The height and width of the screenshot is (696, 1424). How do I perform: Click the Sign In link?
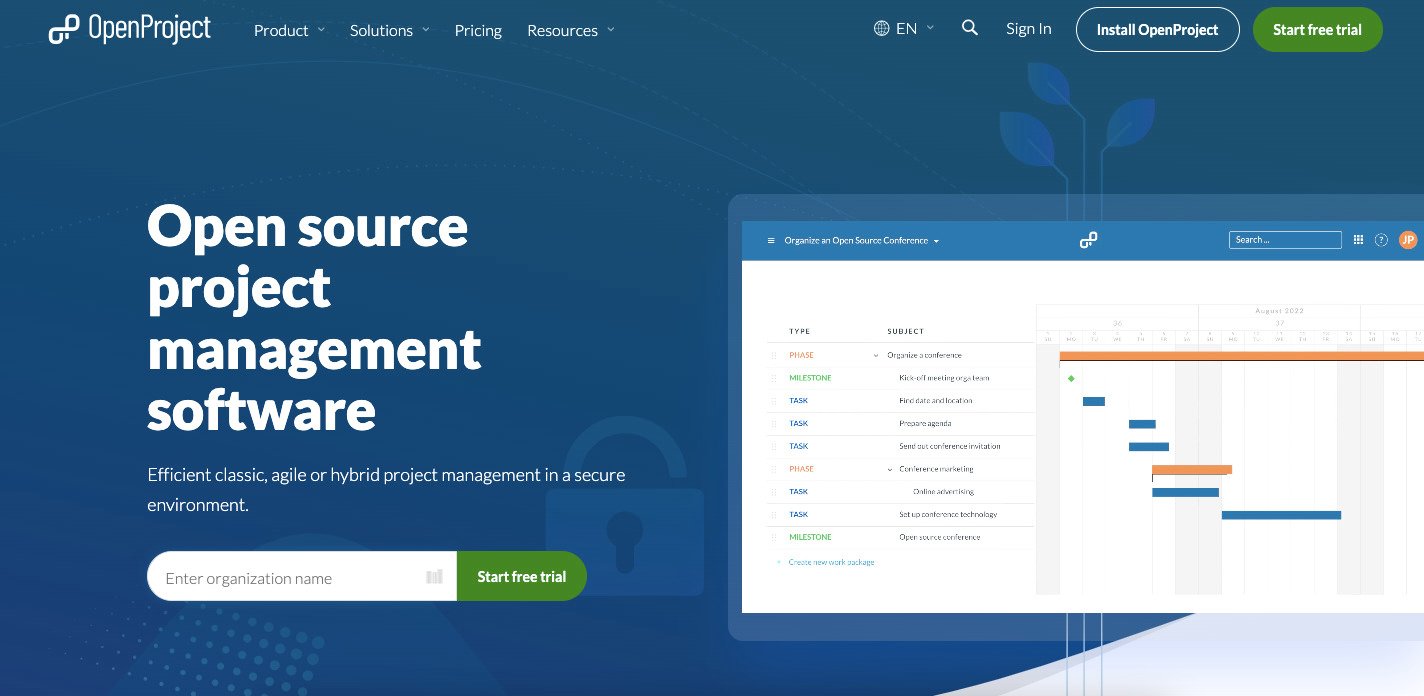click(x=1028, y=29)
